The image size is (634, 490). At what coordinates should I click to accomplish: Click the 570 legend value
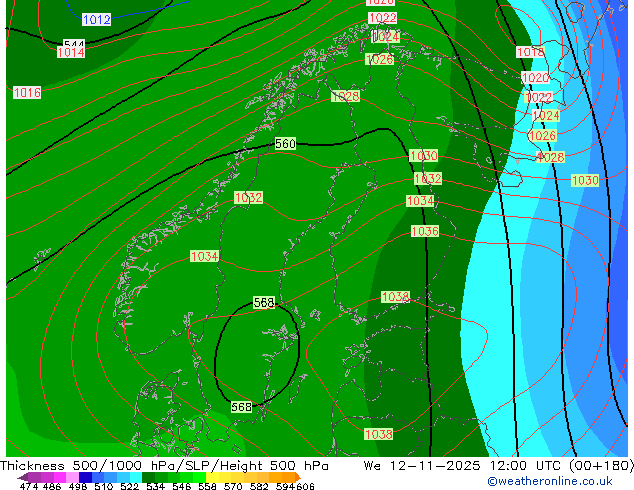tap(233, 486)
